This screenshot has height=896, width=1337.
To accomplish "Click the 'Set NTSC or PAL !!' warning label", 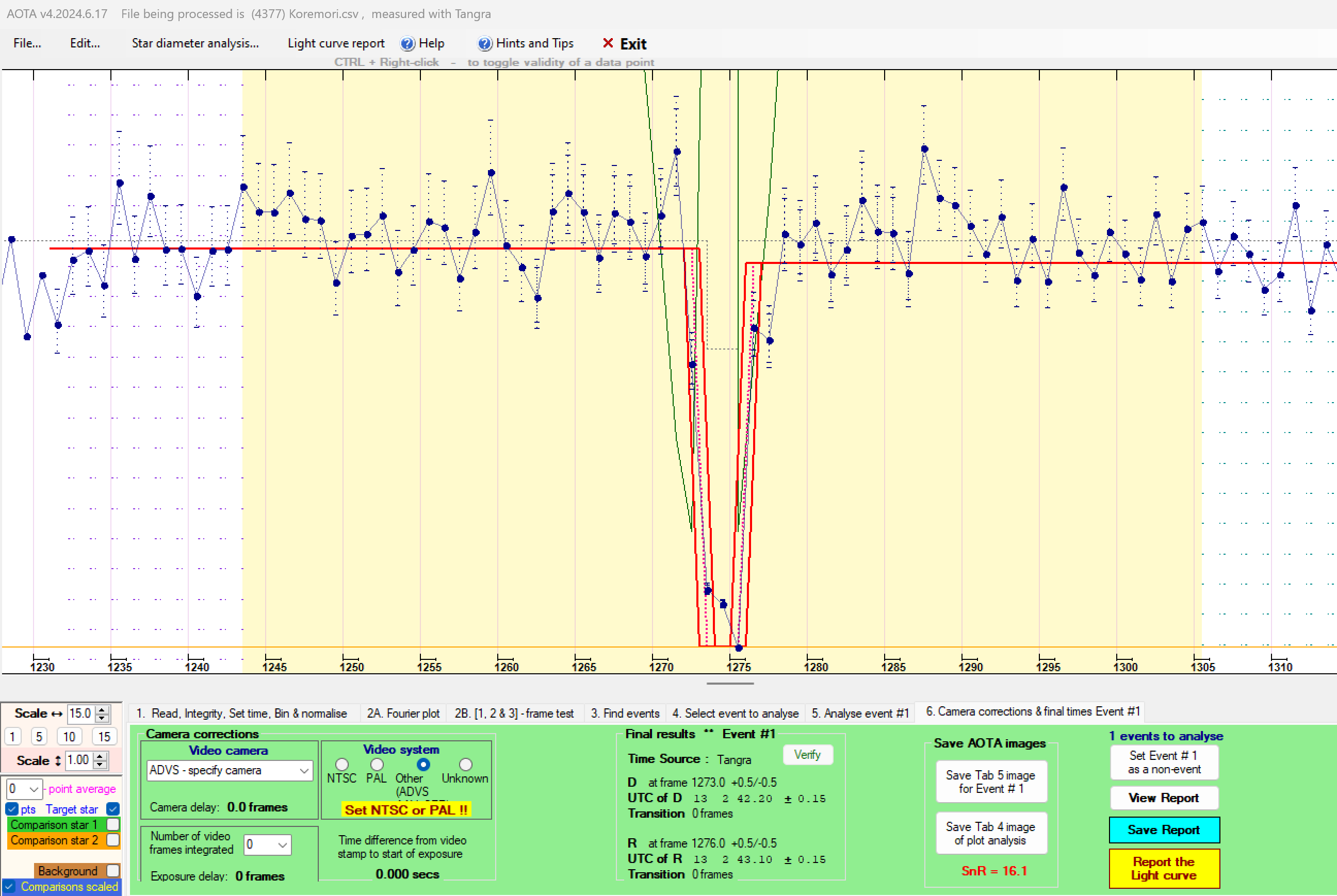I will click(406, 810).
